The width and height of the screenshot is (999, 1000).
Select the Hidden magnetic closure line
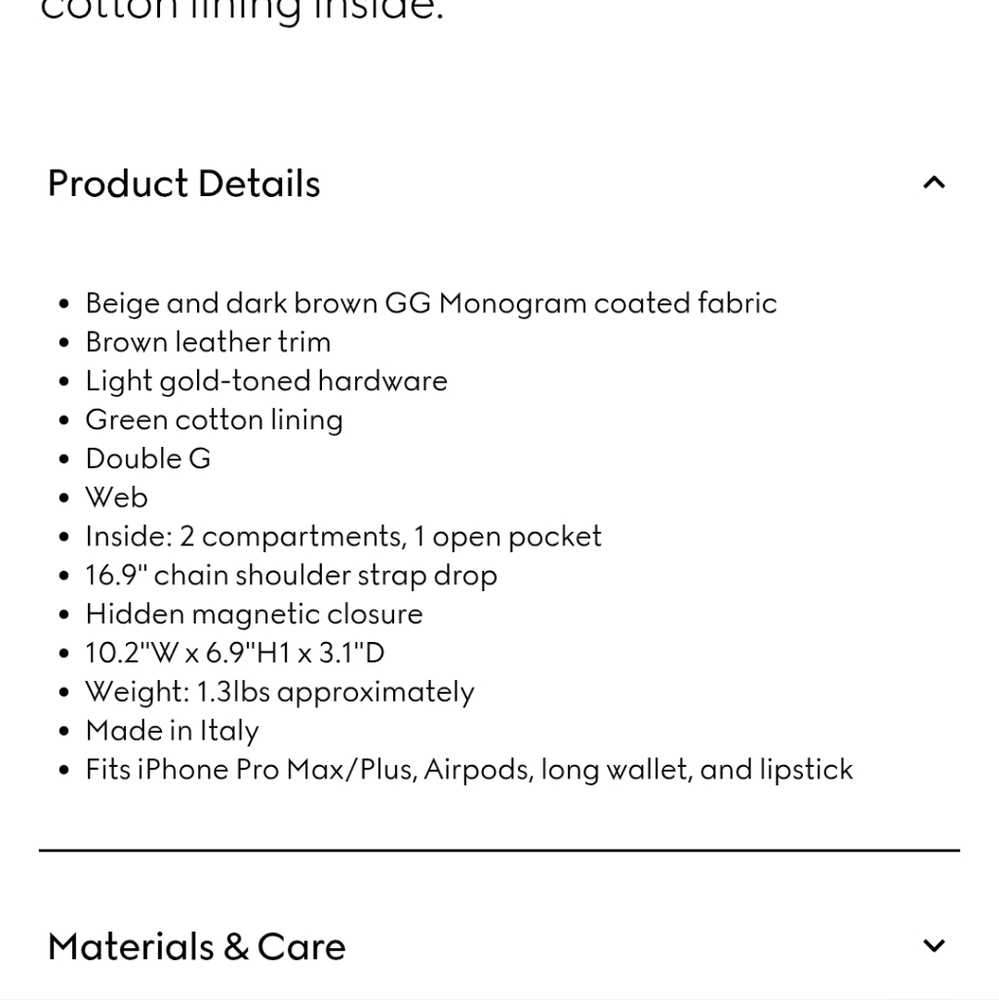(x=254, y=615)
